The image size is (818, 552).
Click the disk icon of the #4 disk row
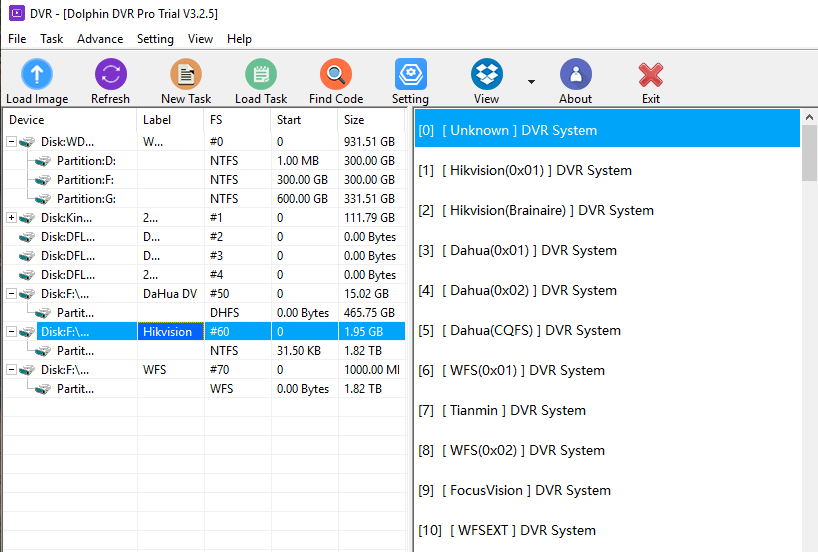pyautogui.click(x=27, y=275)
